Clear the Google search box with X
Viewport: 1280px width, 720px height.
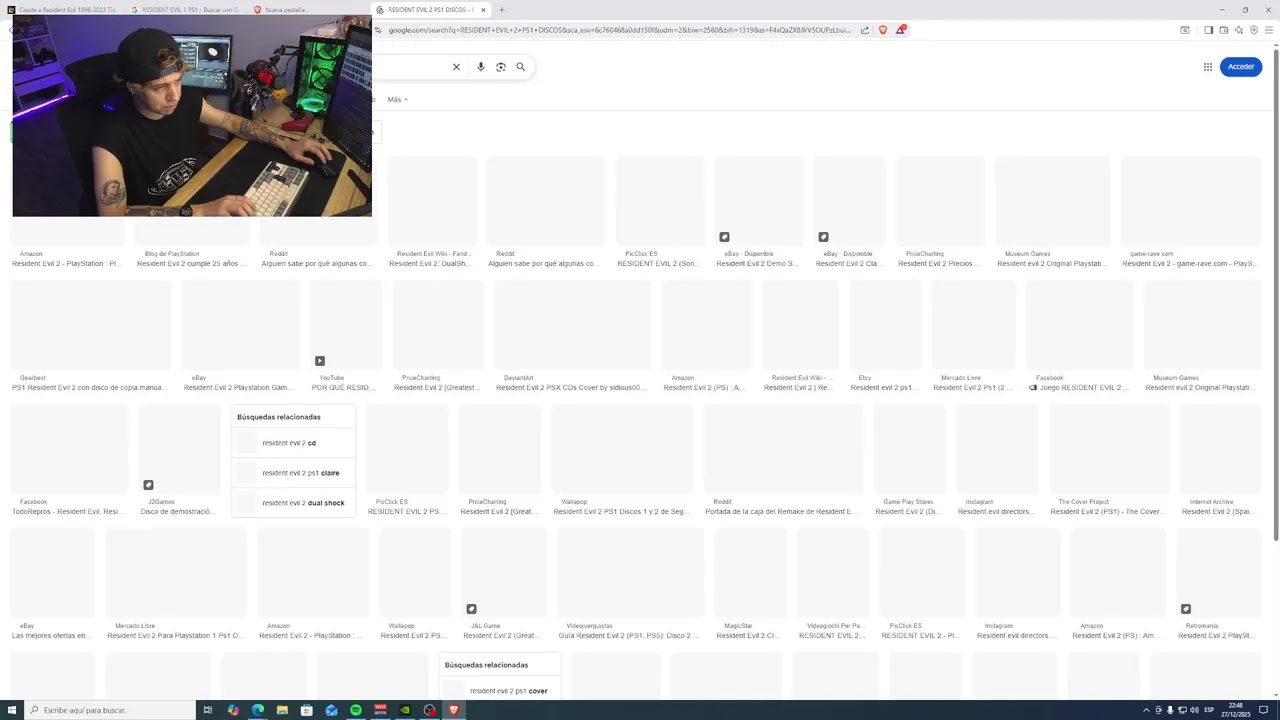(456, 67)
